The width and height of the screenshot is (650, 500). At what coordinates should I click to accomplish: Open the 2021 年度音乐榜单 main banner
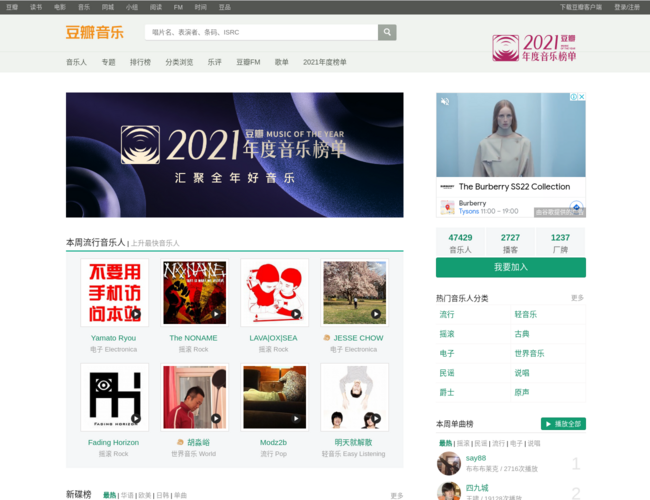[234, 155]
